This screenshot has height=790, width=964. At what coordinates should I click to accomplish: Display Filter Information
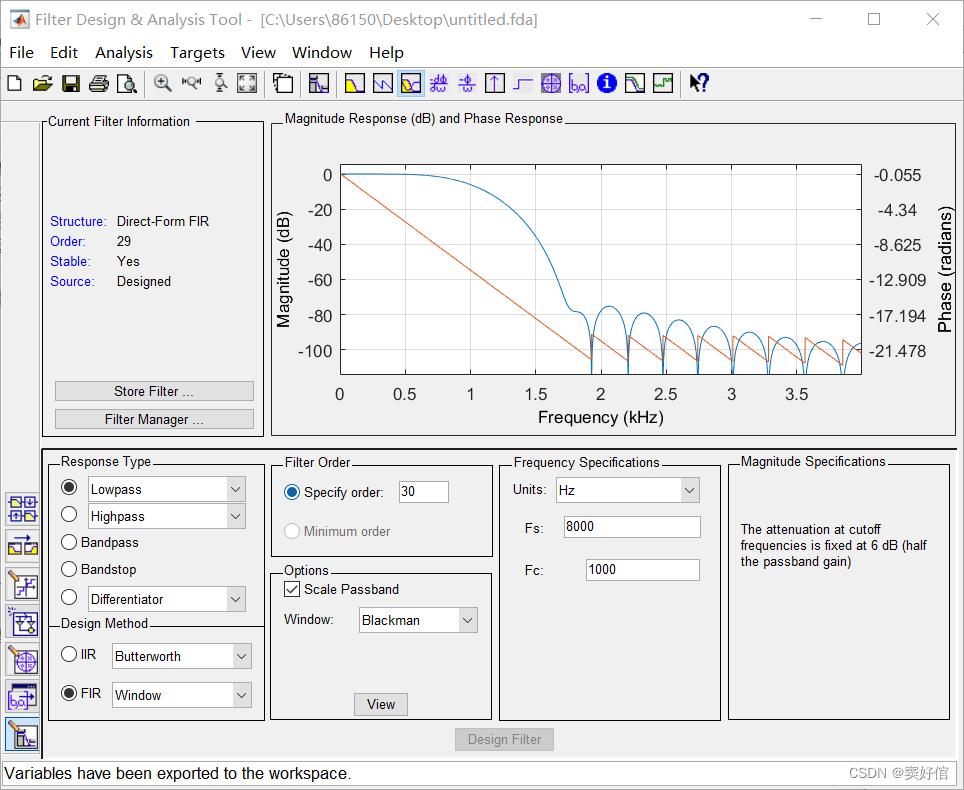607,83
